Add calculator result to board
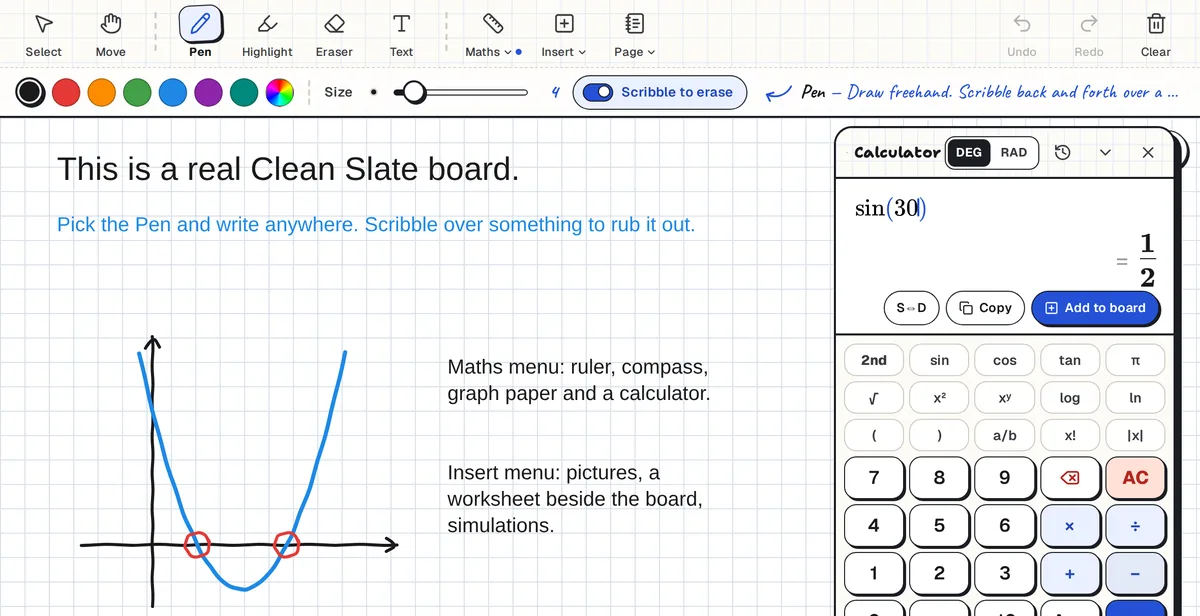This screenshot has width=1200, height=616. (1095, 308)
